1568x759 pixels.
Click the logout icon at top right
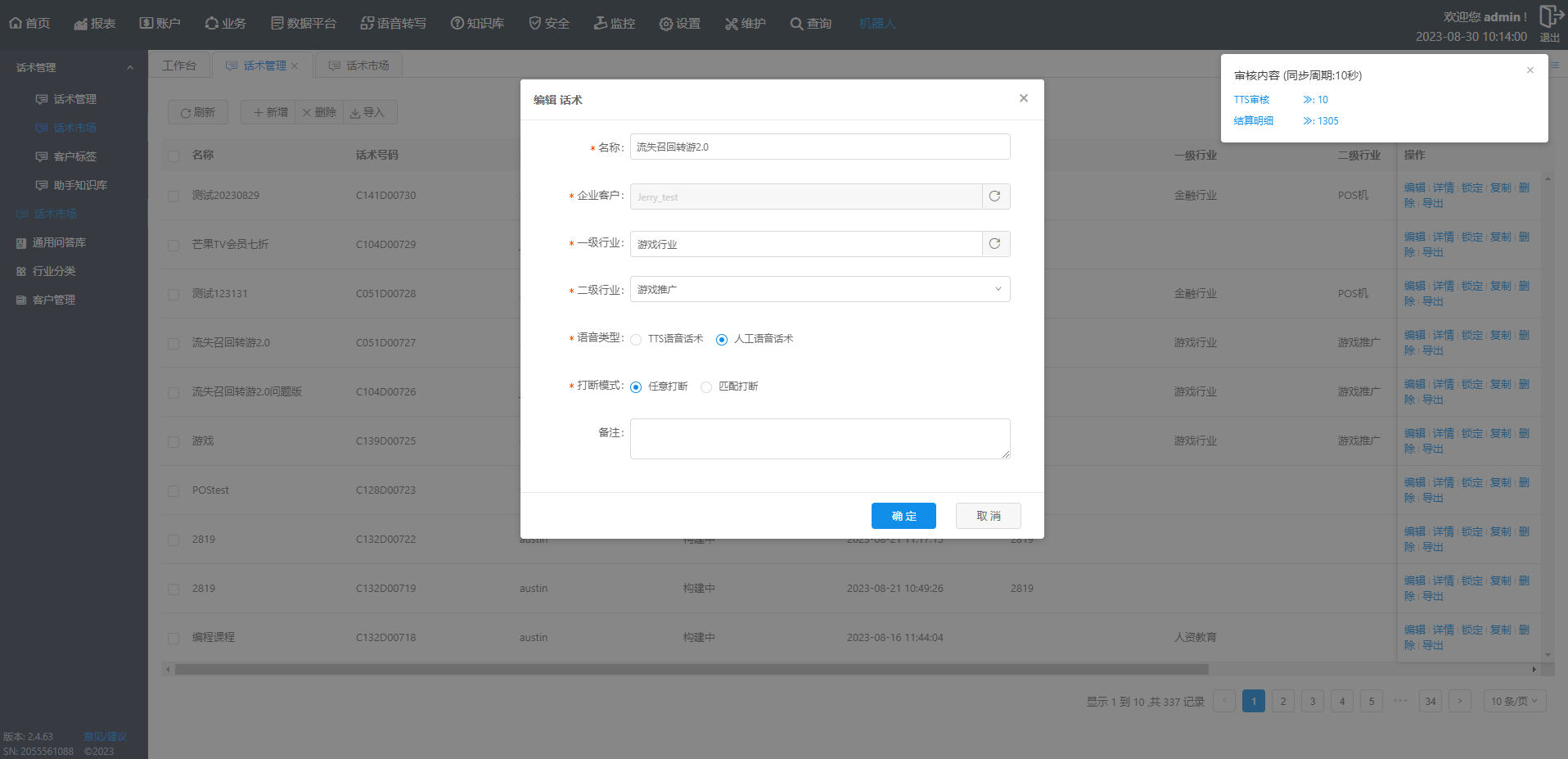(1550, 16)
